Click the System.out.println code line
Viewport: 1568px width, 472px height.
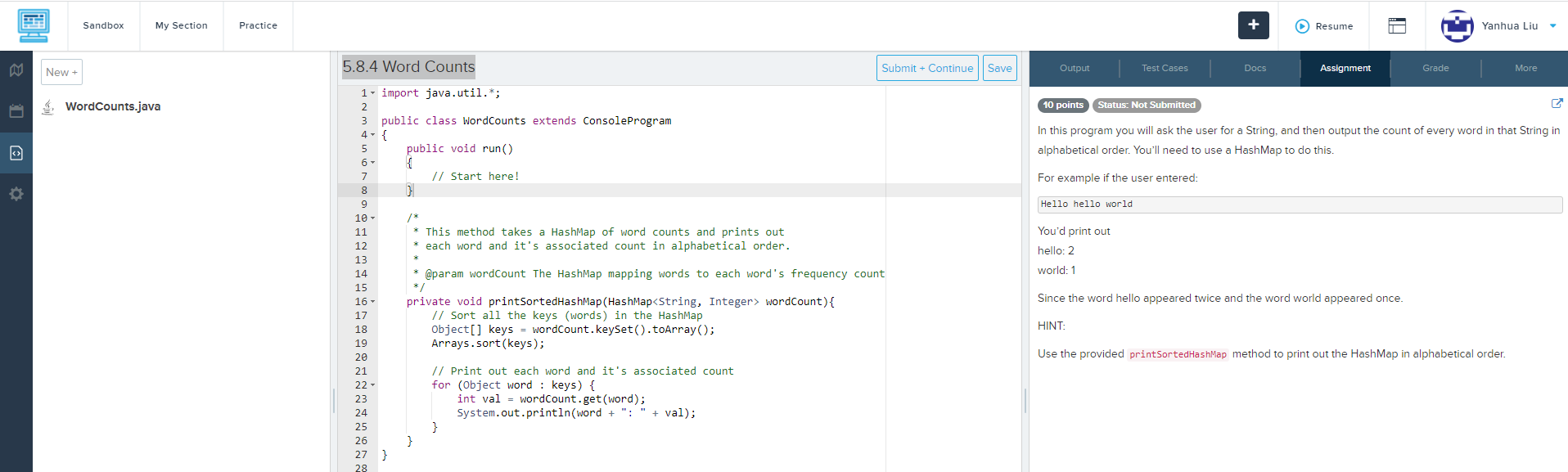(x=576, y=413)
